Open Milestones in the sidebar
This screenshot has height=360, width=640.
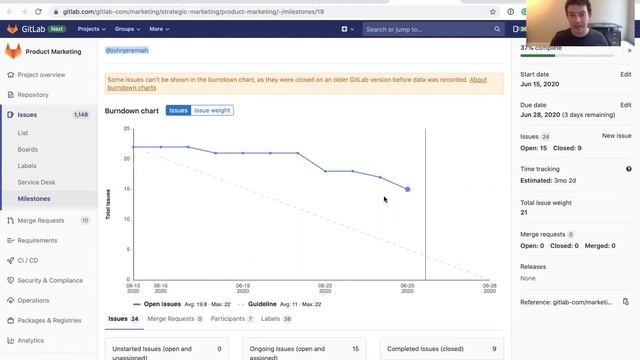[34, 199]
